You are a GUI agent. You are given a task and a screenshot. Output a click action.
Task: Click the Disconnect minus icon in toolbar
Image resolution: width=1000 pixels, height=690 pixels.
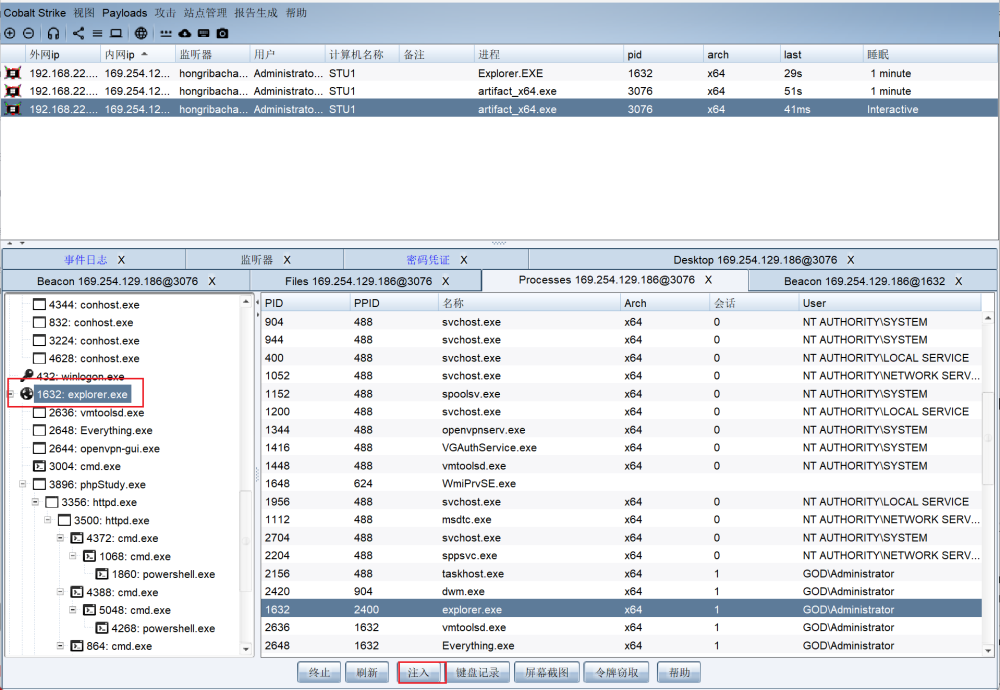coord(27,33)
